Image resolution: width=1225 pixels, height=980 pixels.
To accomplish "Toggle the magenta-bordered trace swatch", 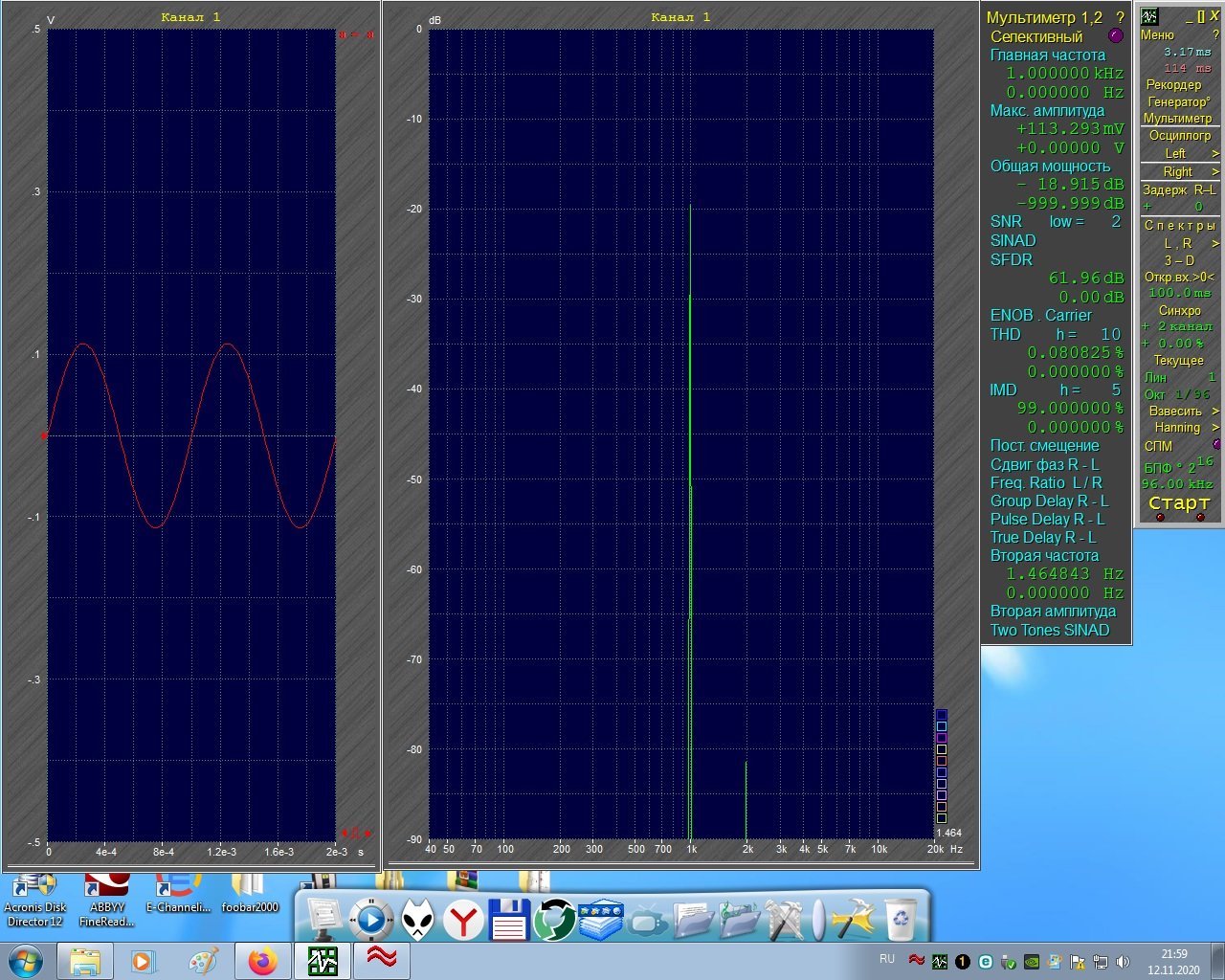I will 941,738.
